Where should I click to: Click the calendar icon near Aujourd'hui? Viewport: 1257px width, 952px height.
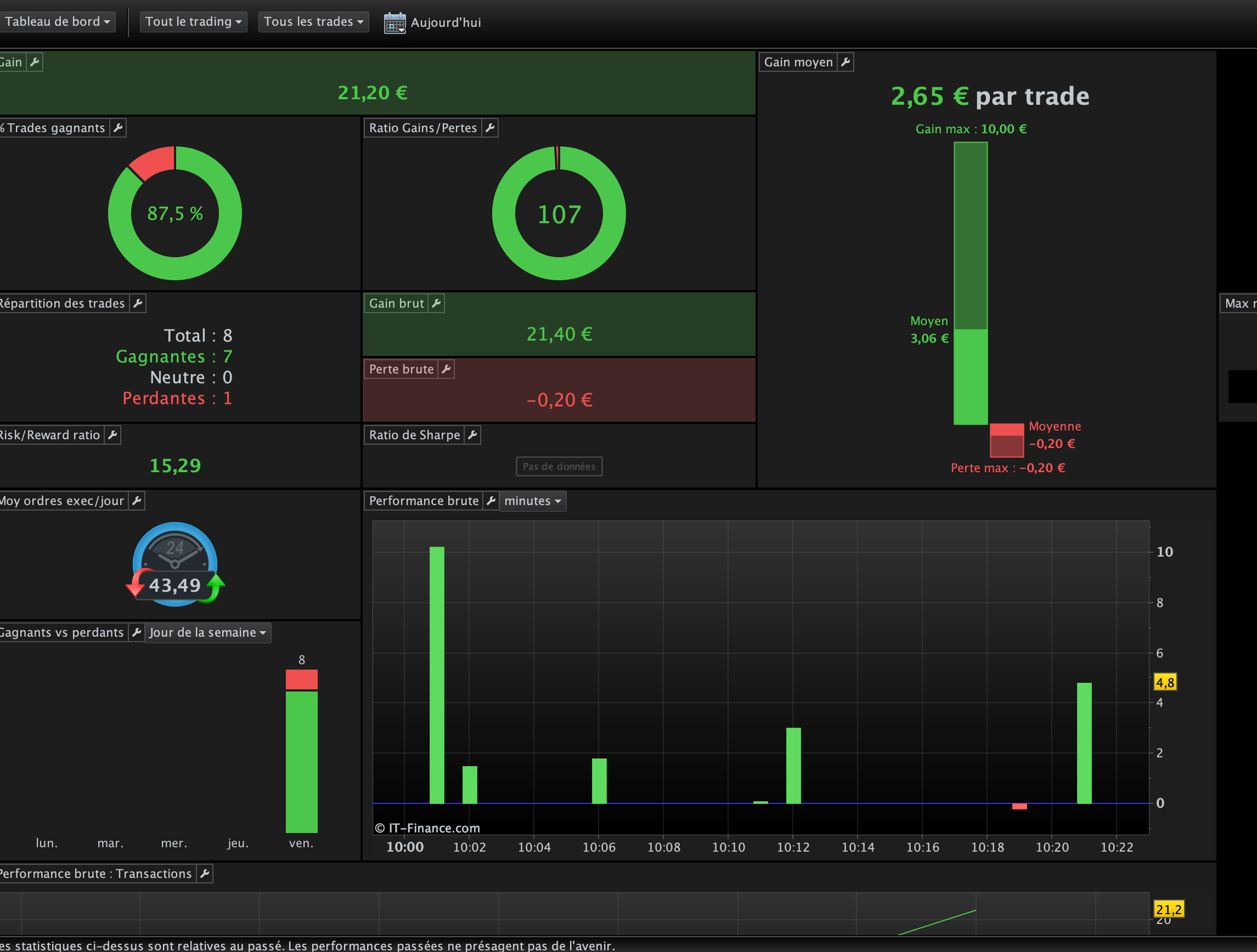pos(394,22)
